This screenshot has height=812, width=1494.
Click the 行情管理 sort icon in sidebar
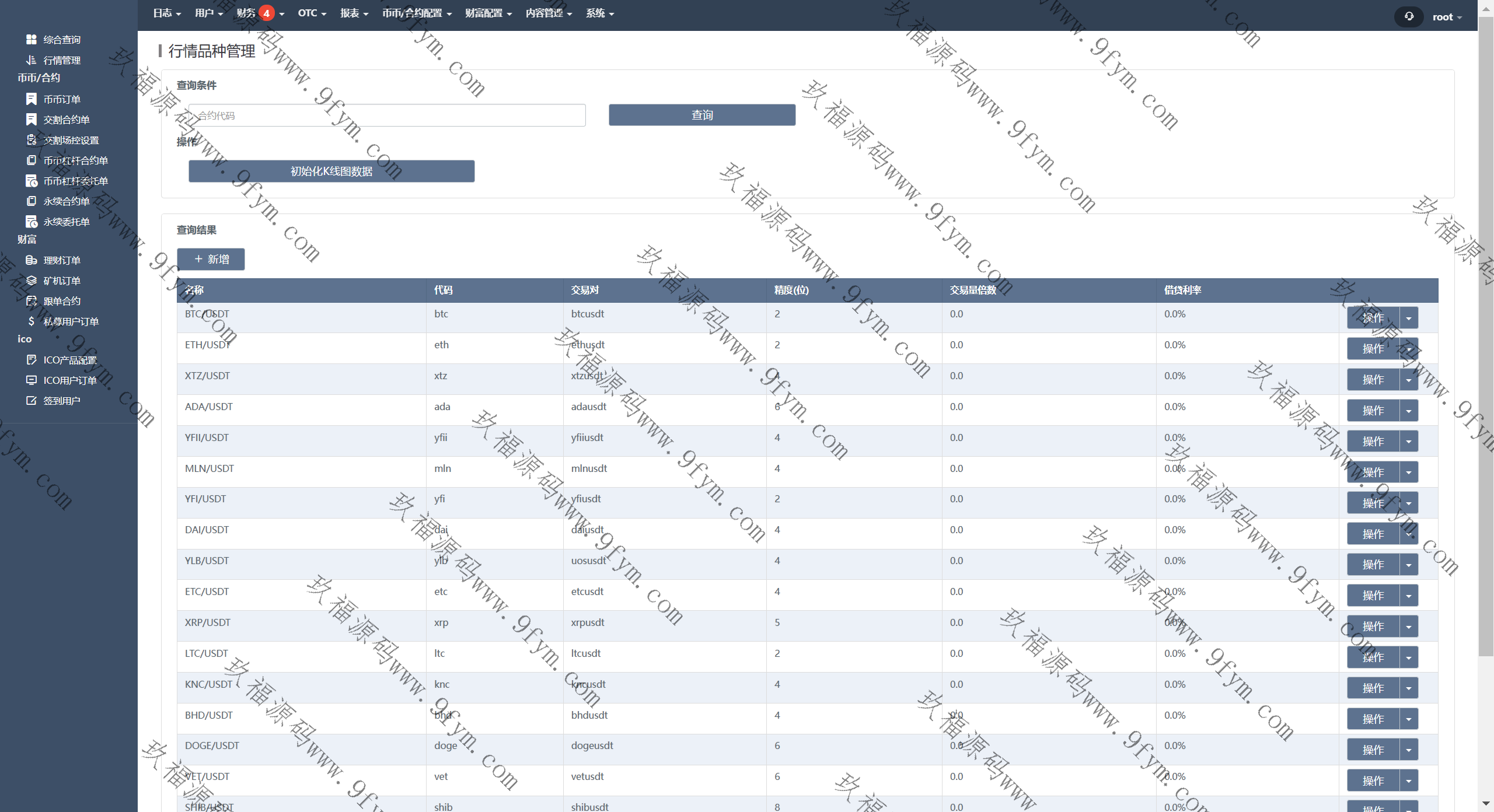(x=32, y=60)
